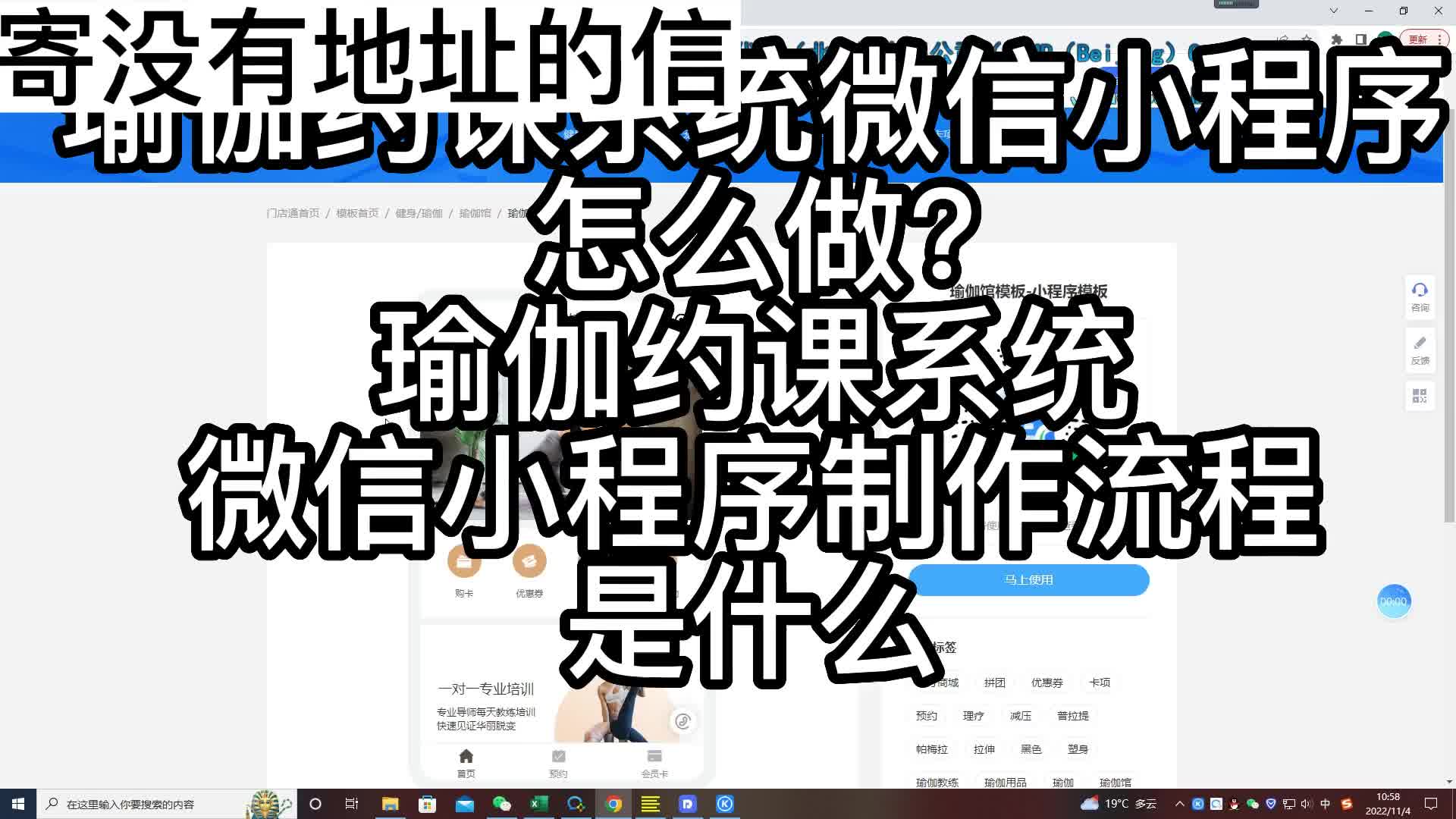The width and height of the screenshot is (1456, 819).
Task: Toggle Chrome side panel icon
Action: [1360, 39]
